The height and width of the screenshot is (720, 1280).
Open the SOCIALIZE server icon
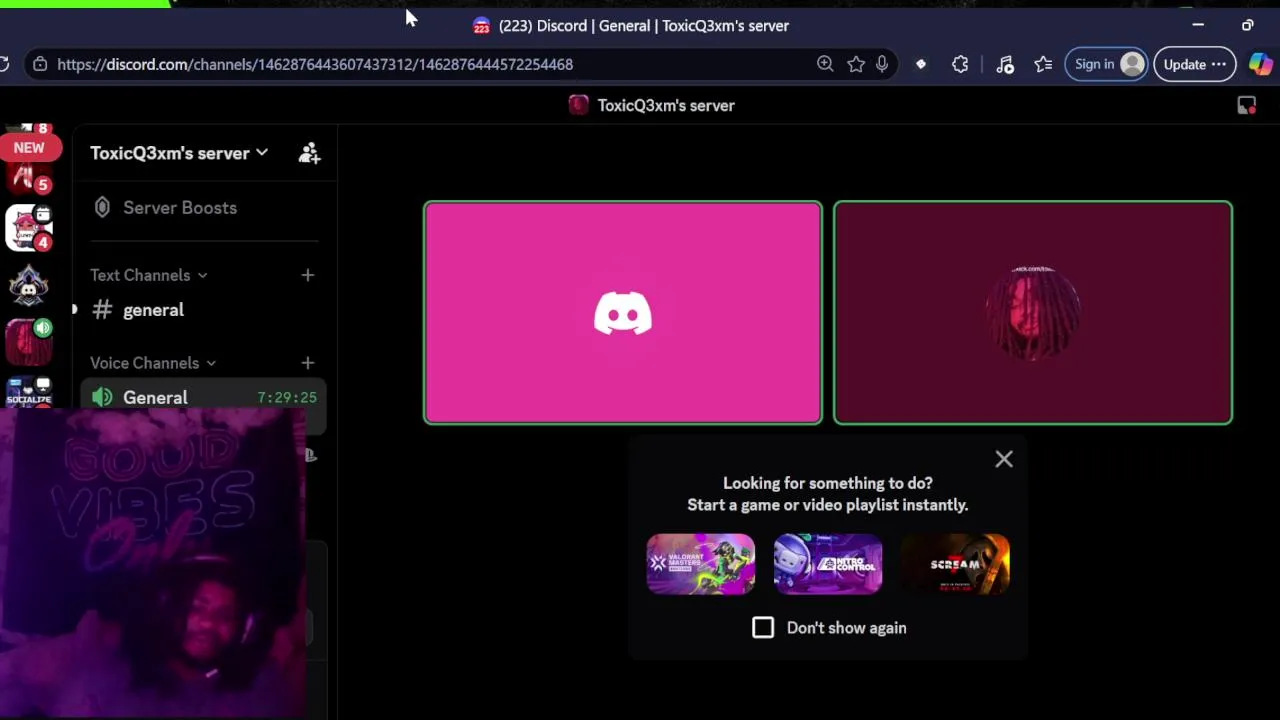[x=29, y=392]
